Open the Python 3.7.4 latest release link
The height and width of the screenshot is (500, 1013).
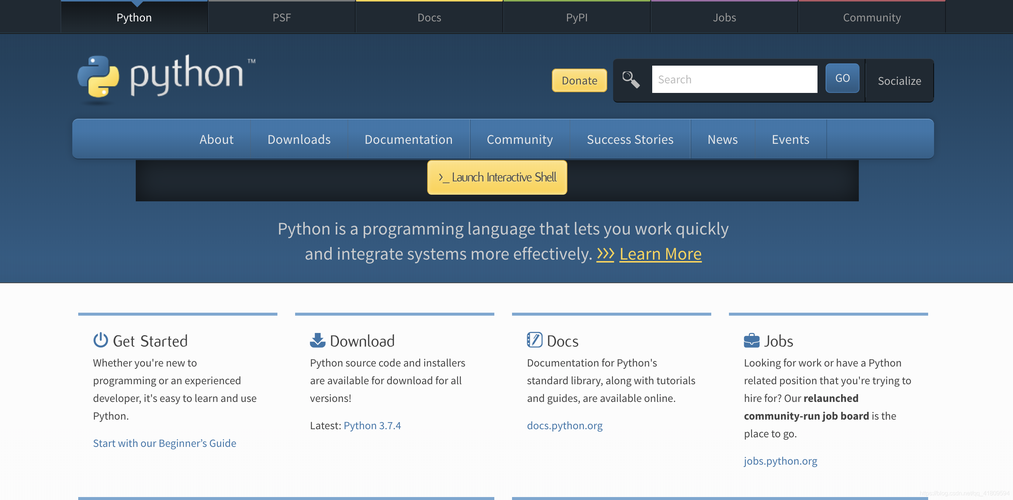tap(372, 426)
